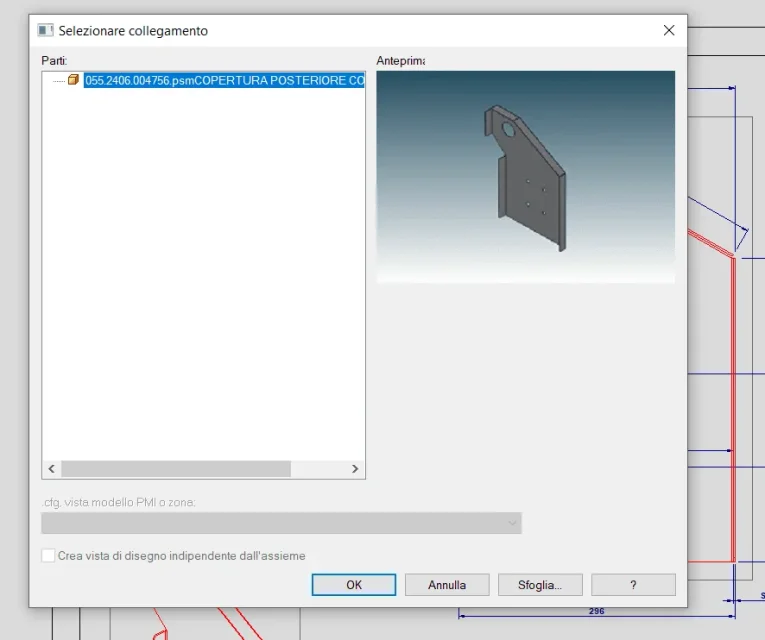Close the Selezionare collegamento dialog

pos(669,31)
